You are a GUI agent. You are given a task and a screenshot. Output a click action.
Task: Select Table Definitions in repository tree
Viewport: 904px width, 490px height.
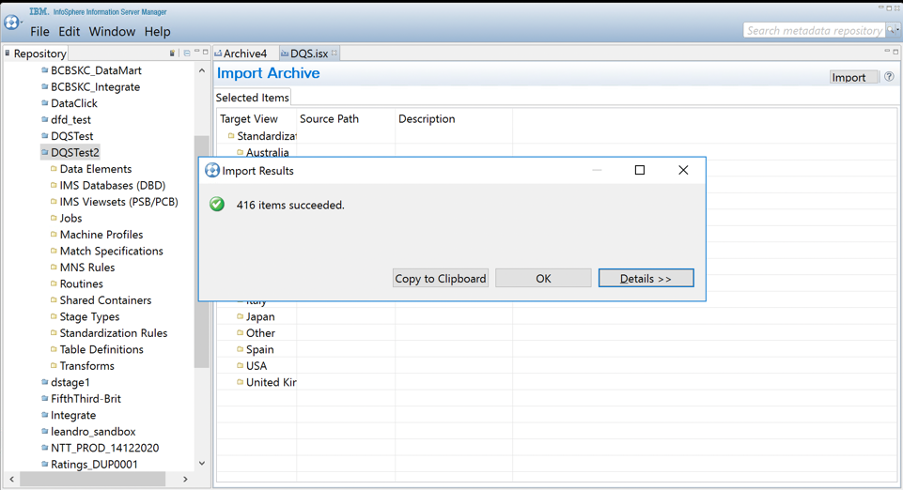pos(101,350)
